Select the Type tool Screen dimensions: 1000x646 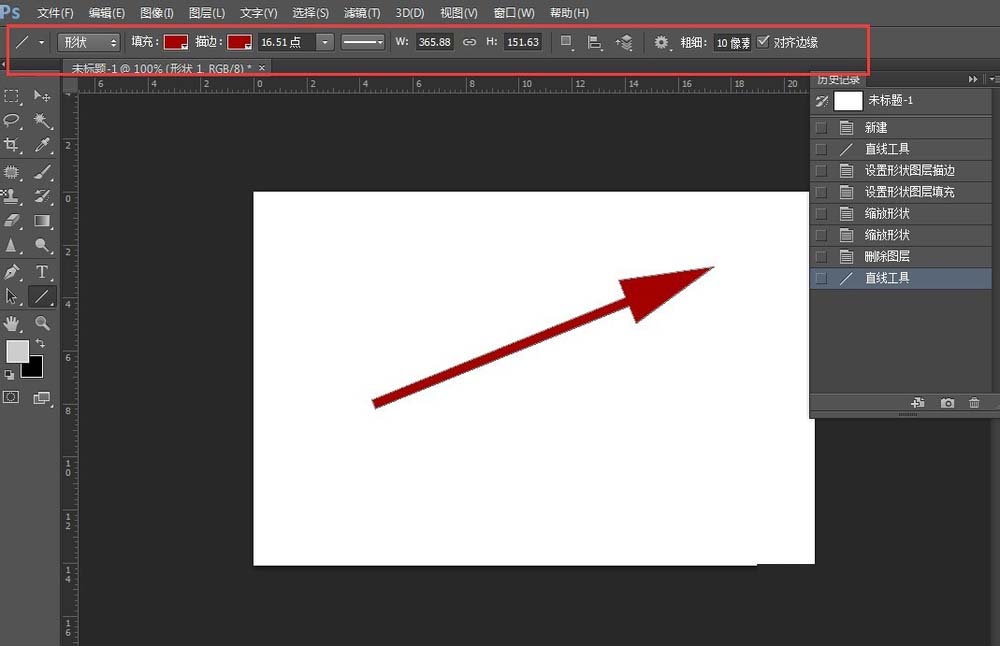(41, 271)
